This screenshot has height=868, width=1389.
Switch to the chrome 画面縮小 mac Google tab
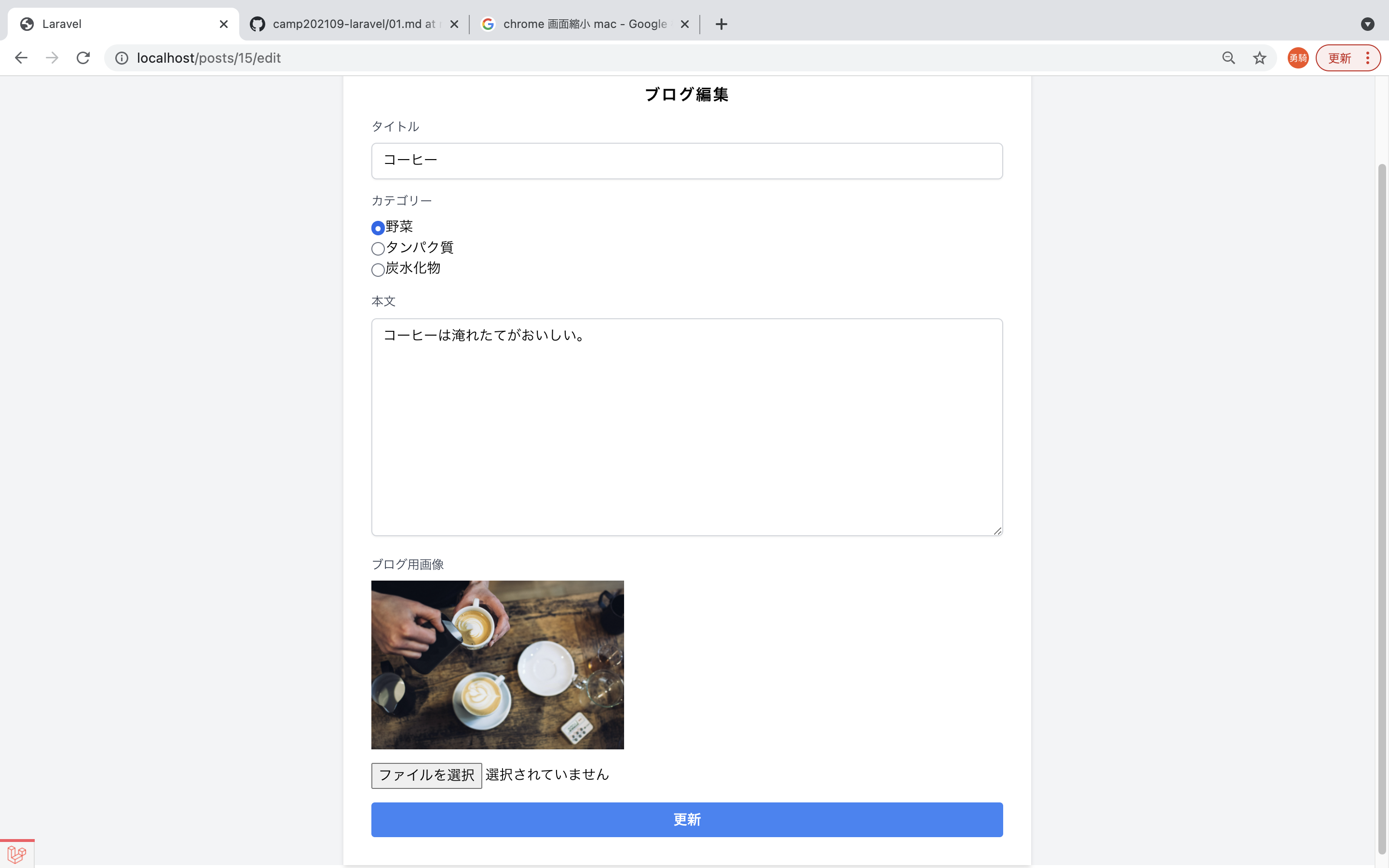pyautogui.click(x=585, y=24)
